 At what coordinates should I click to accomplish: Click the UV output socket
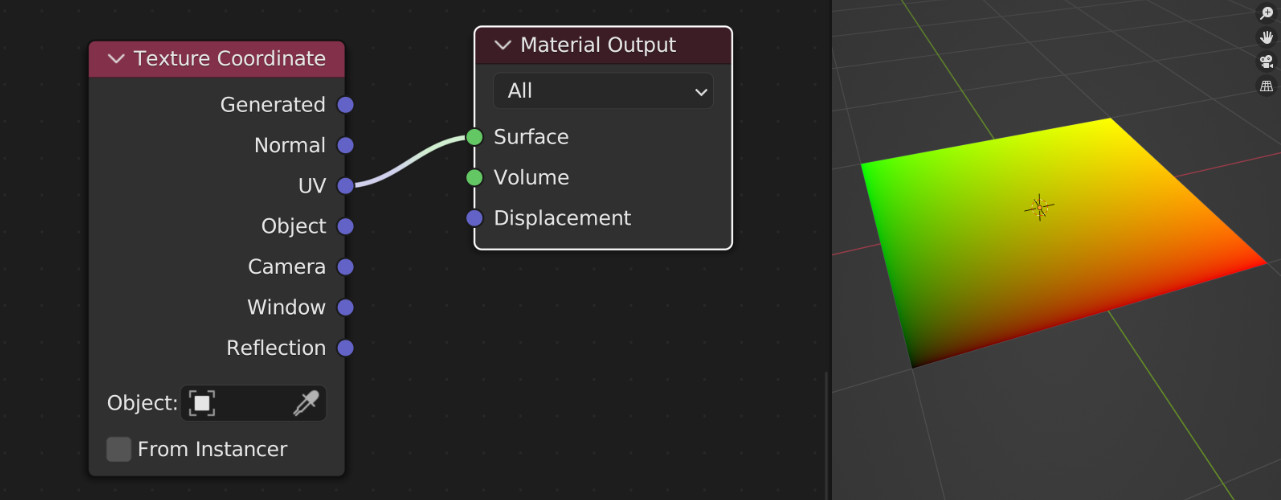[x=345, y=186]
